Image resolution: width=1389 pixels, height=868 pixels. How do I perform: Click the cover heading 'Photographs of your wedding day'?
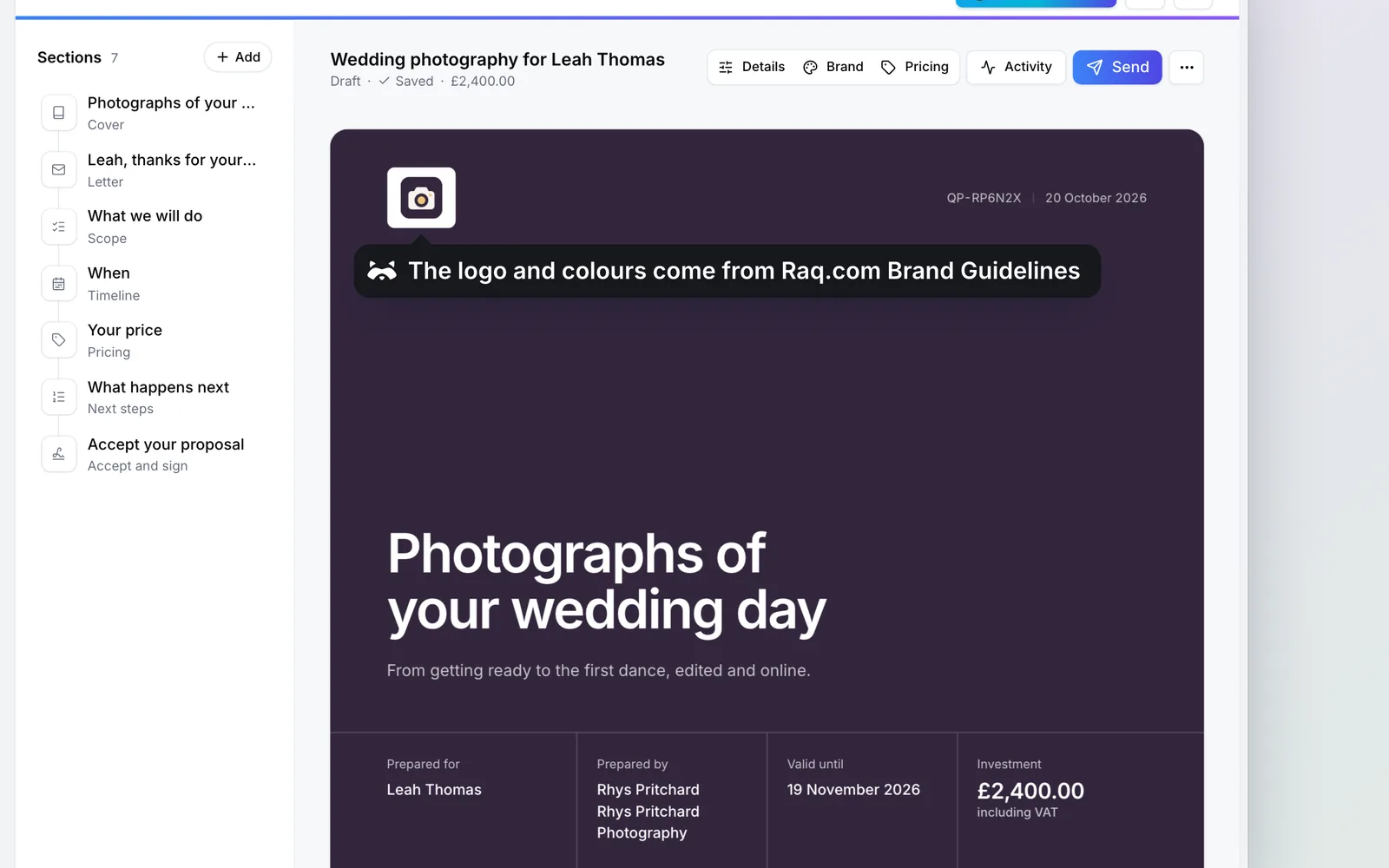[607, 582]
